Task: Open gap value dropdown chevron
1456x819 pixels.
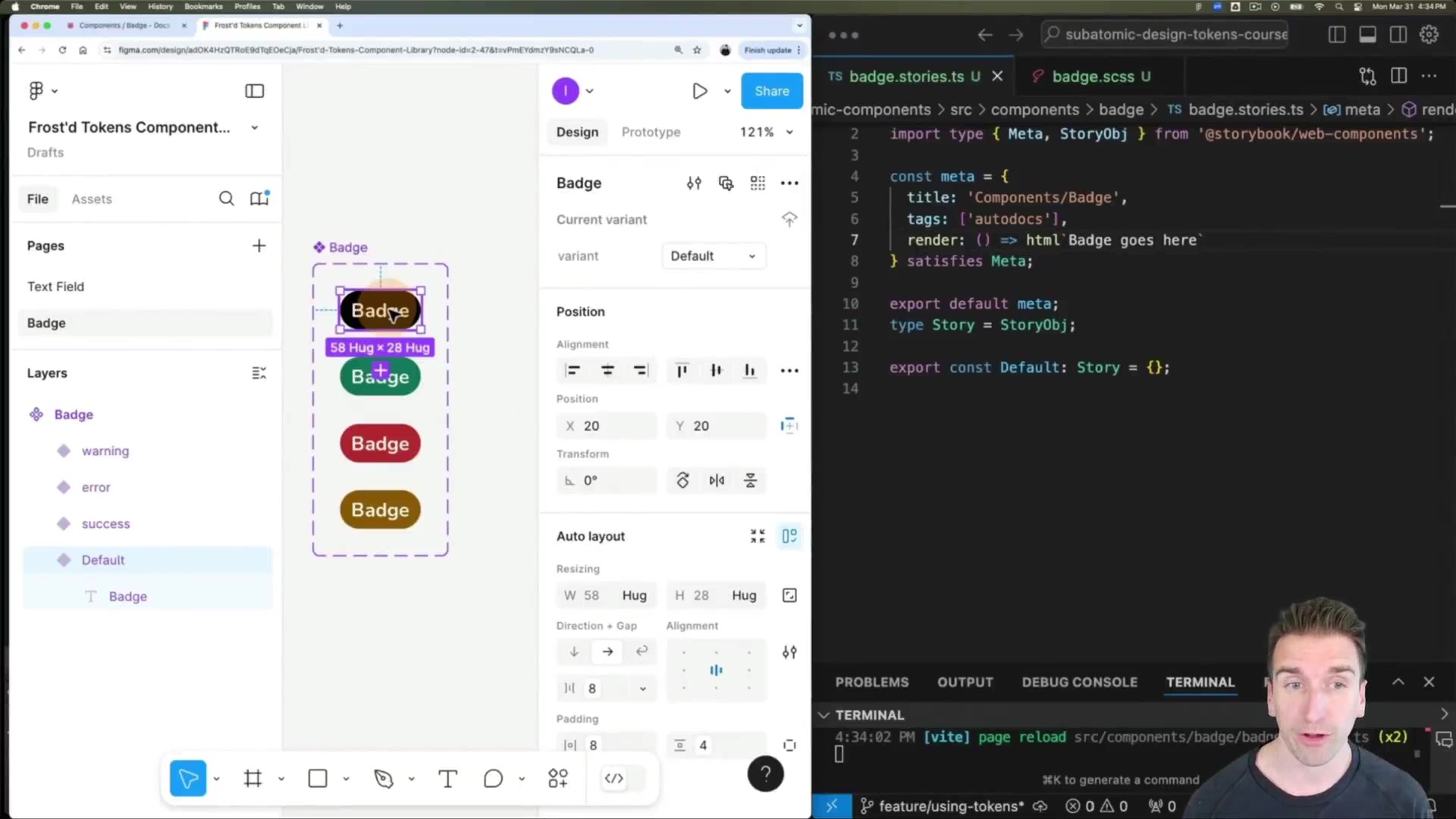Action: [643, 689]
